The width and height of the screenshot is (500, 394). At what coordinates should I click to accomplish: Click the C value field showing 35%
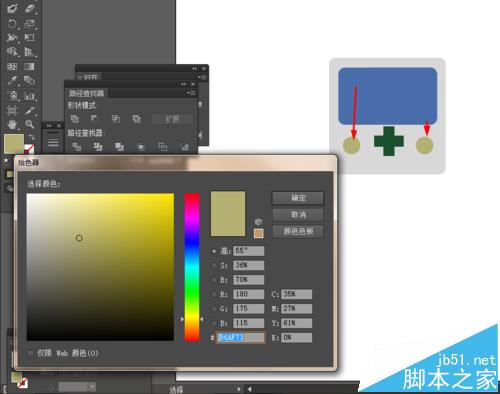point(297,294)
